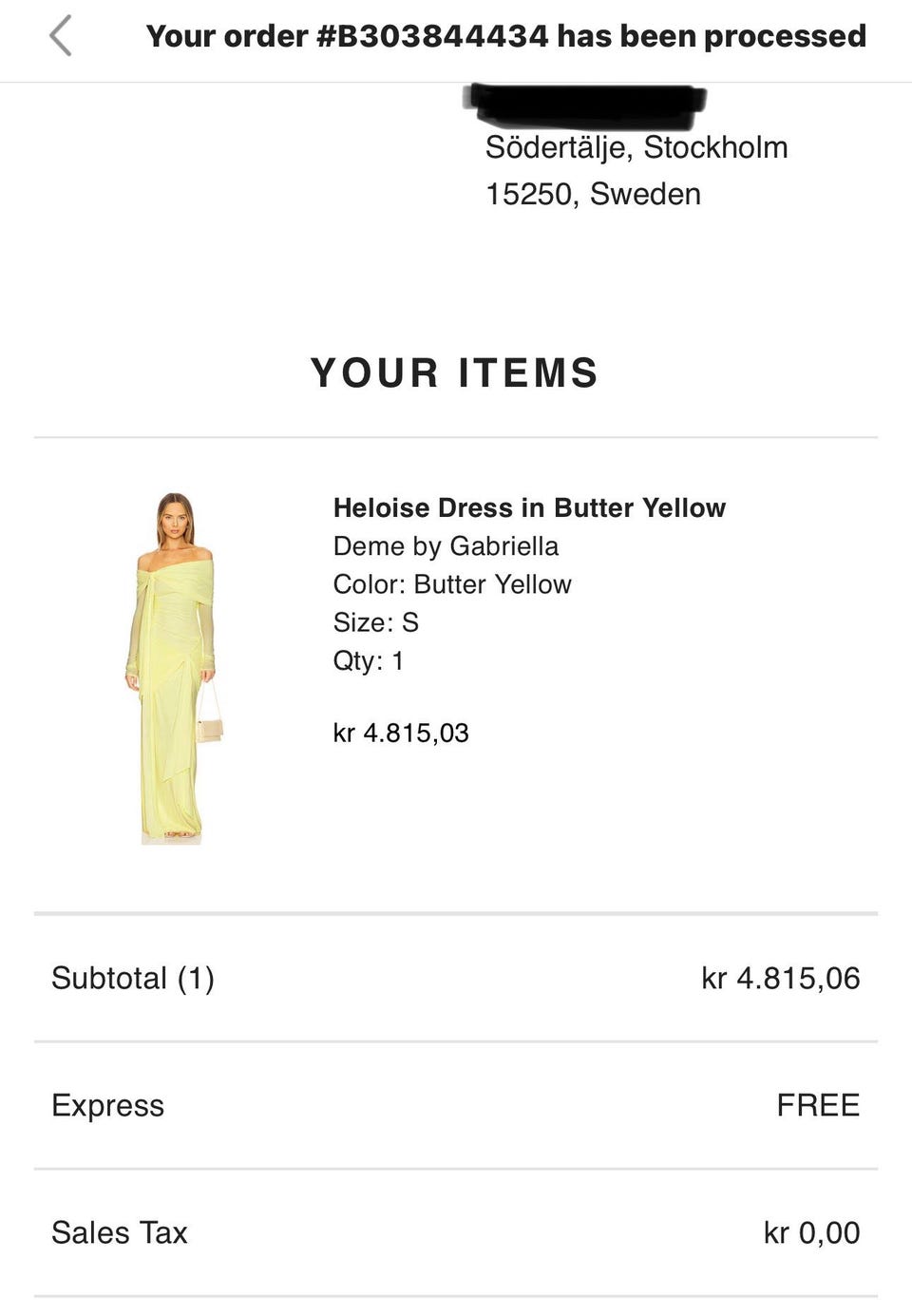Click the subtotal amount kr 4.815,06

pos(781,978)
